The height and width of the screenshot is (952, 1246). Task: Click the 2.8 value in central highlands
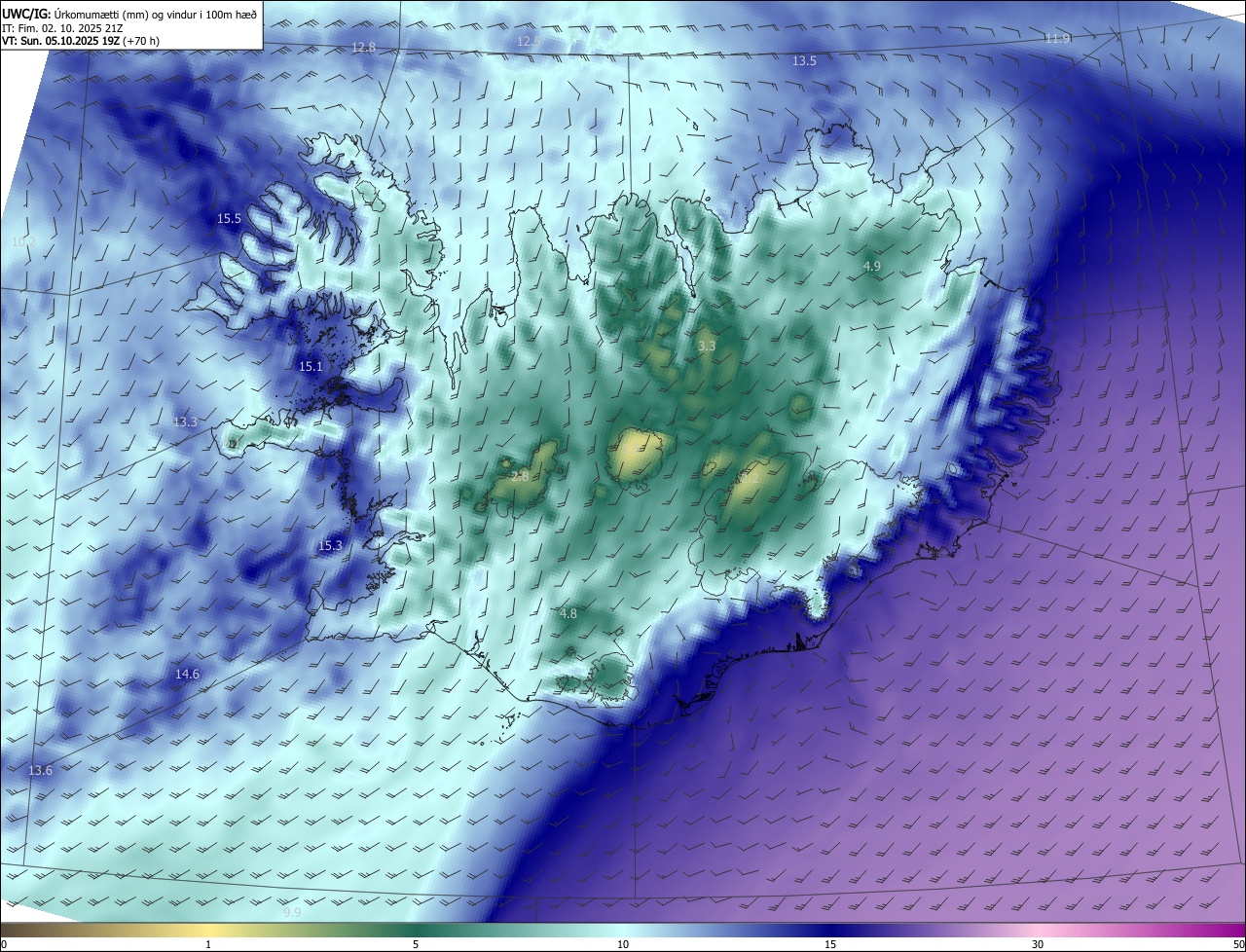[x=520, y=477]
